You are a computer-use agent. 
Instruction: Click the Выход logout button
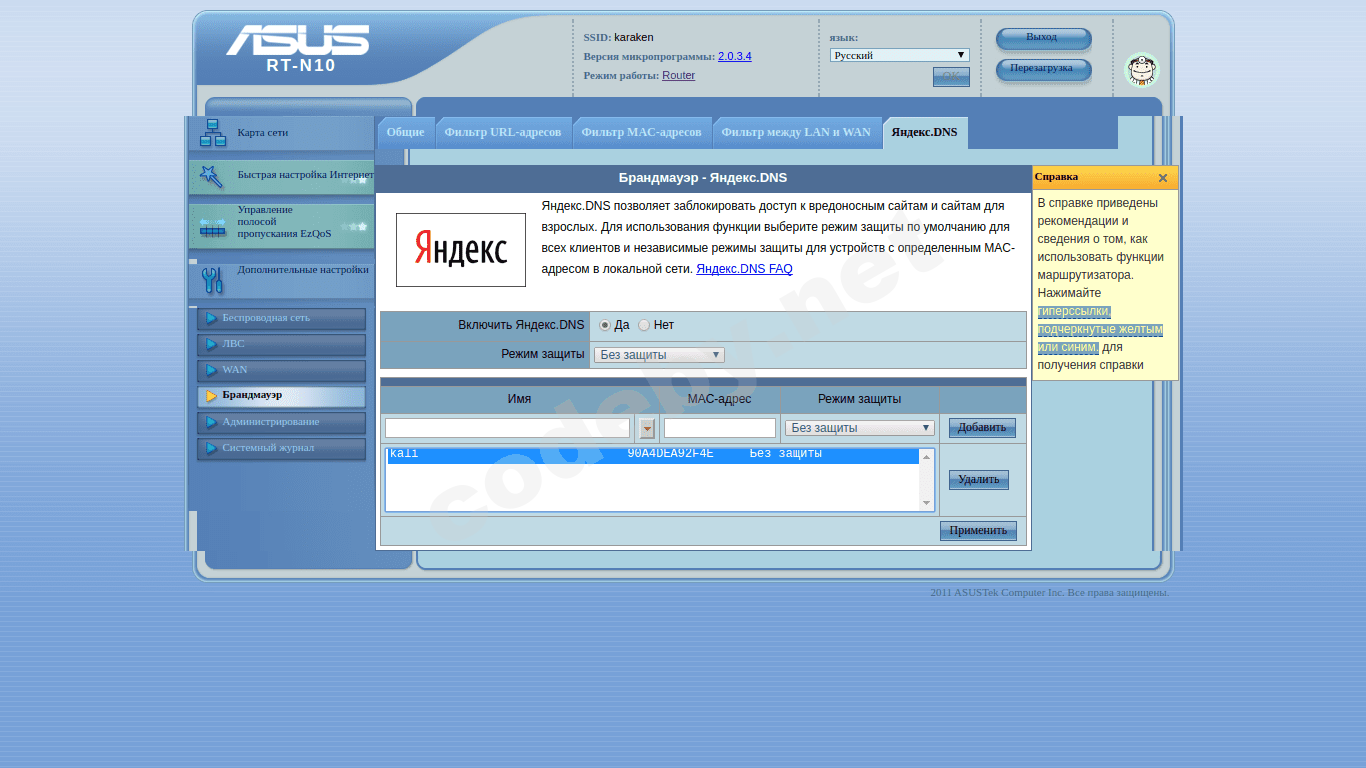[x=1043, y=38]
